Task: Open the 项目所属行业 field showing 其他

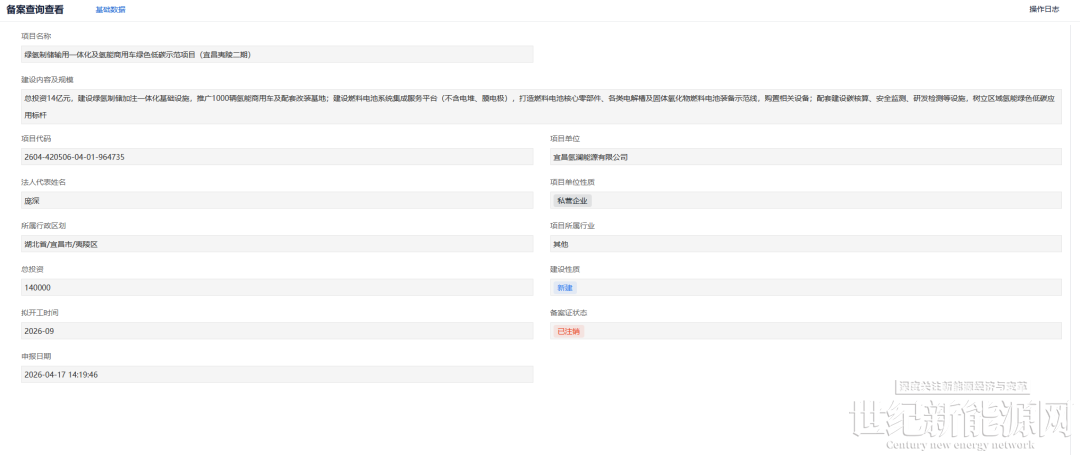Action: (x=805, y=244)
